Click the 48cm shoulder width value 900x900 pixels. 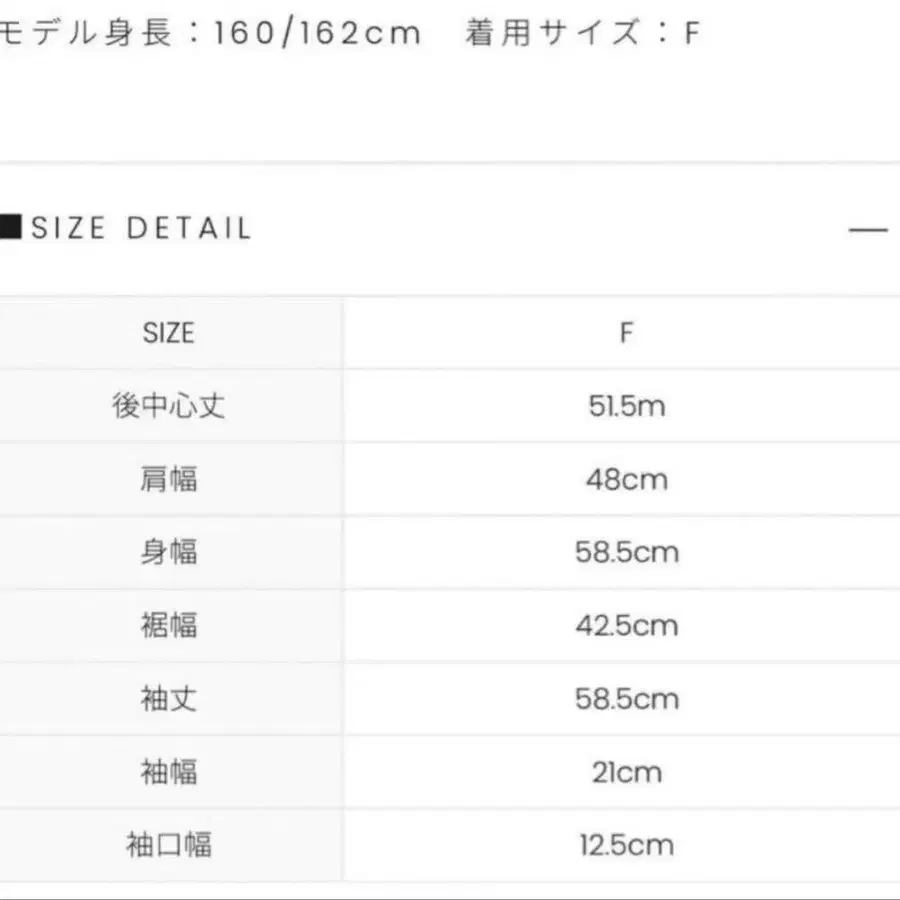point(626,479)
